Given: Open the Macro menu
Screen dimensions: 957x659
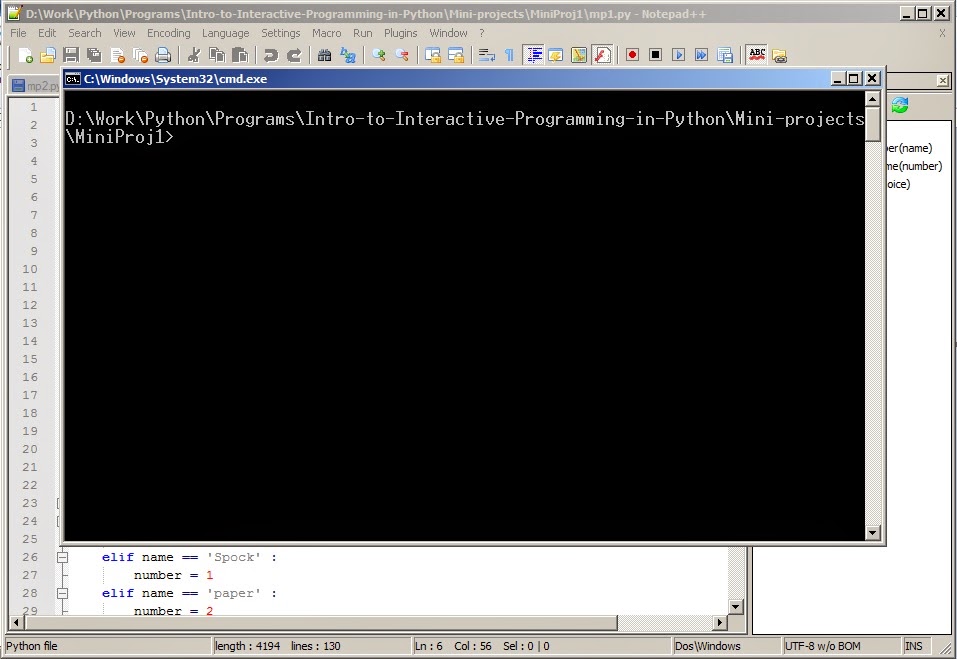Looking at the screenshot, I should [x=327, y=32].
